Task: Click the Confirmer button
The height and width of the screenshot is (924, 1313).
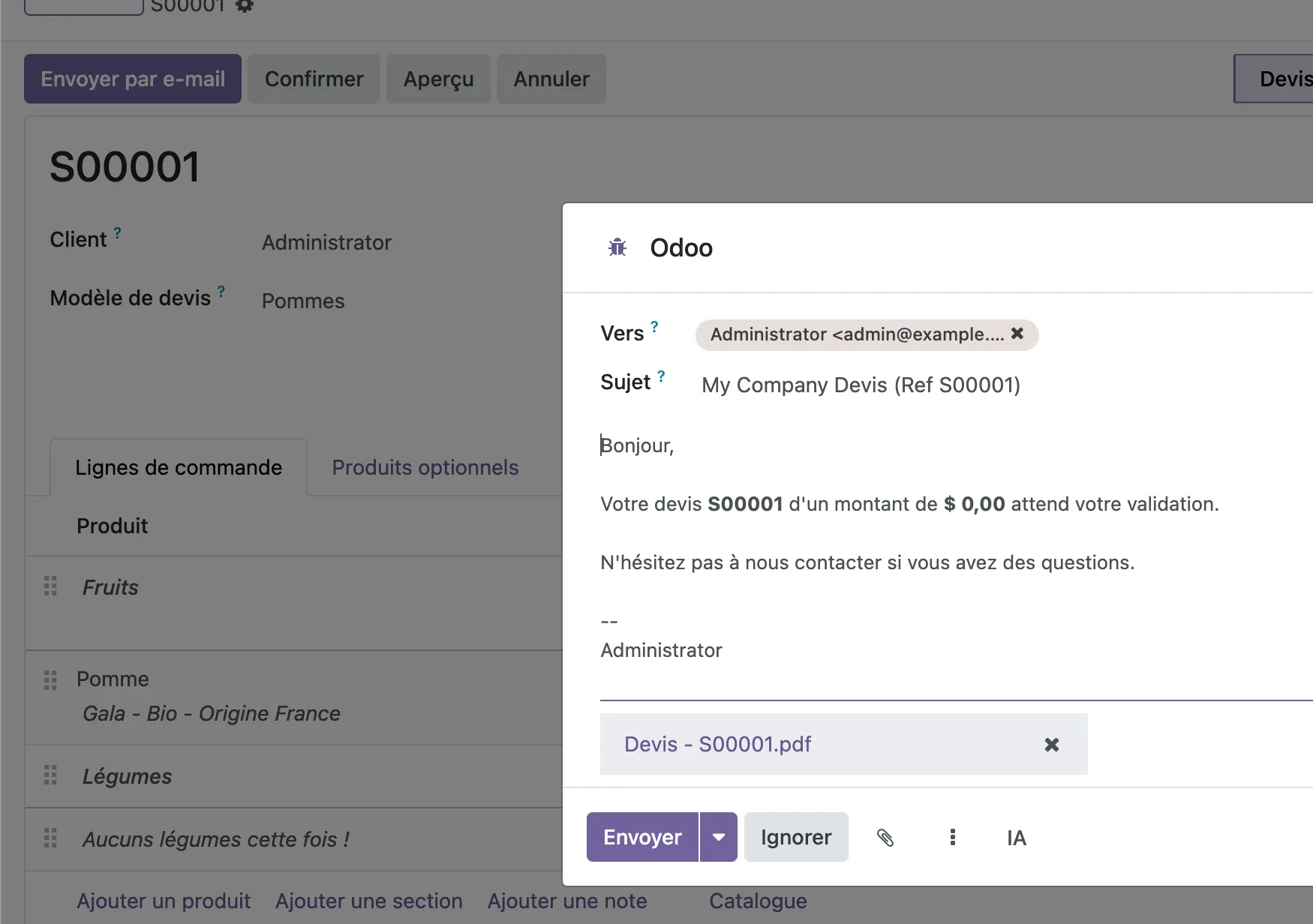Action: coord(314,79)
